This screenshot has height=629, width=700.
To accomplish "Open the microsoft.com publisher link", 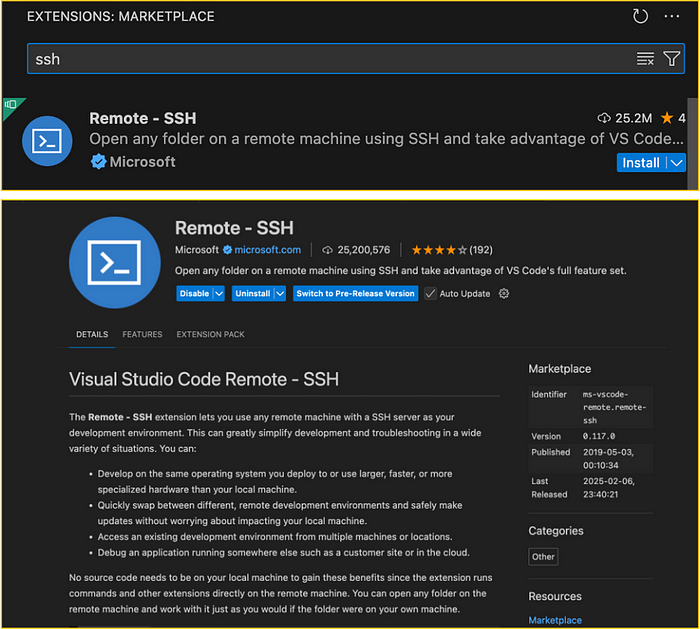I will point(267,250).
